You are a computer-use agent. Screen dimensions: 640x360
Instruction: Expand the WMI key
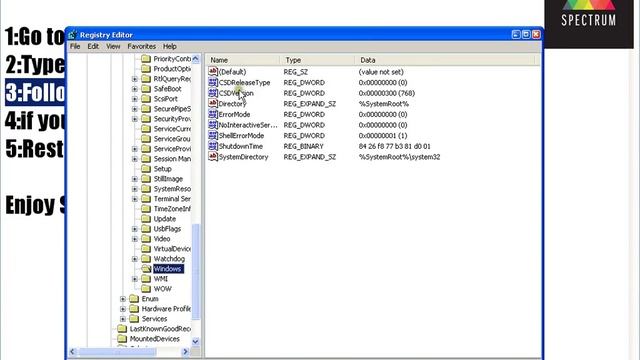click(x=135, y=279)
